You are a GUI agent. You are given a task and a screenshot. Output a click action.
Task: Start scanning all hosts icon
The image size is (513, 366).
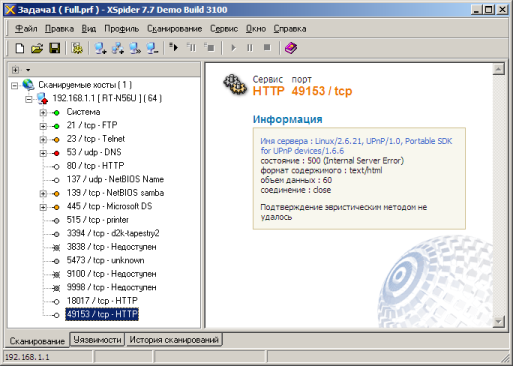point(174,47)
